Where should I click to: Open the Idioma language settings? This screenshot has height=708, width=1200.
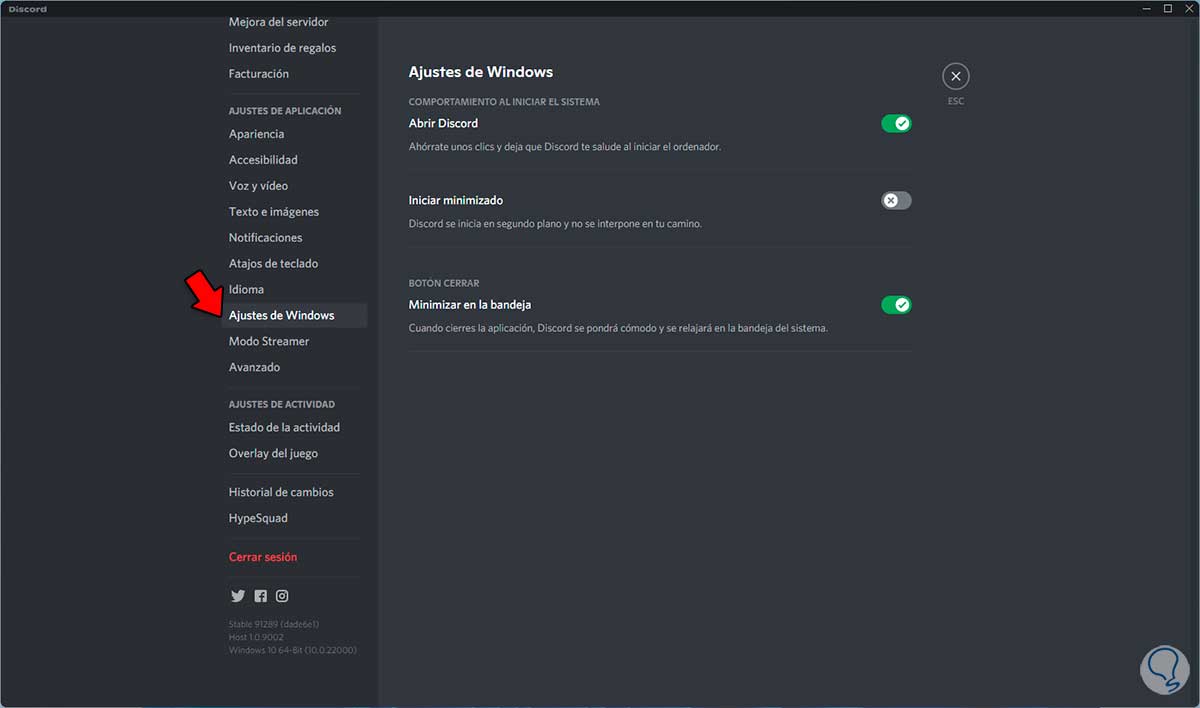246,290
